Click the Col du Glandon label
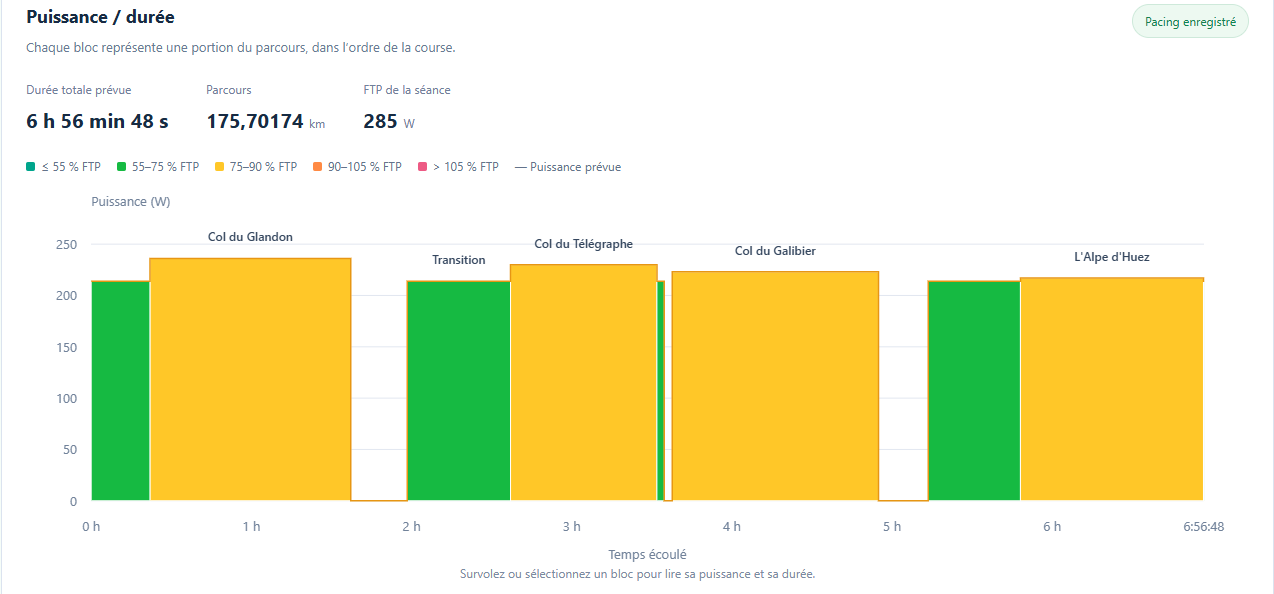Screen dimensions: 1274x594 pos(250,237)
